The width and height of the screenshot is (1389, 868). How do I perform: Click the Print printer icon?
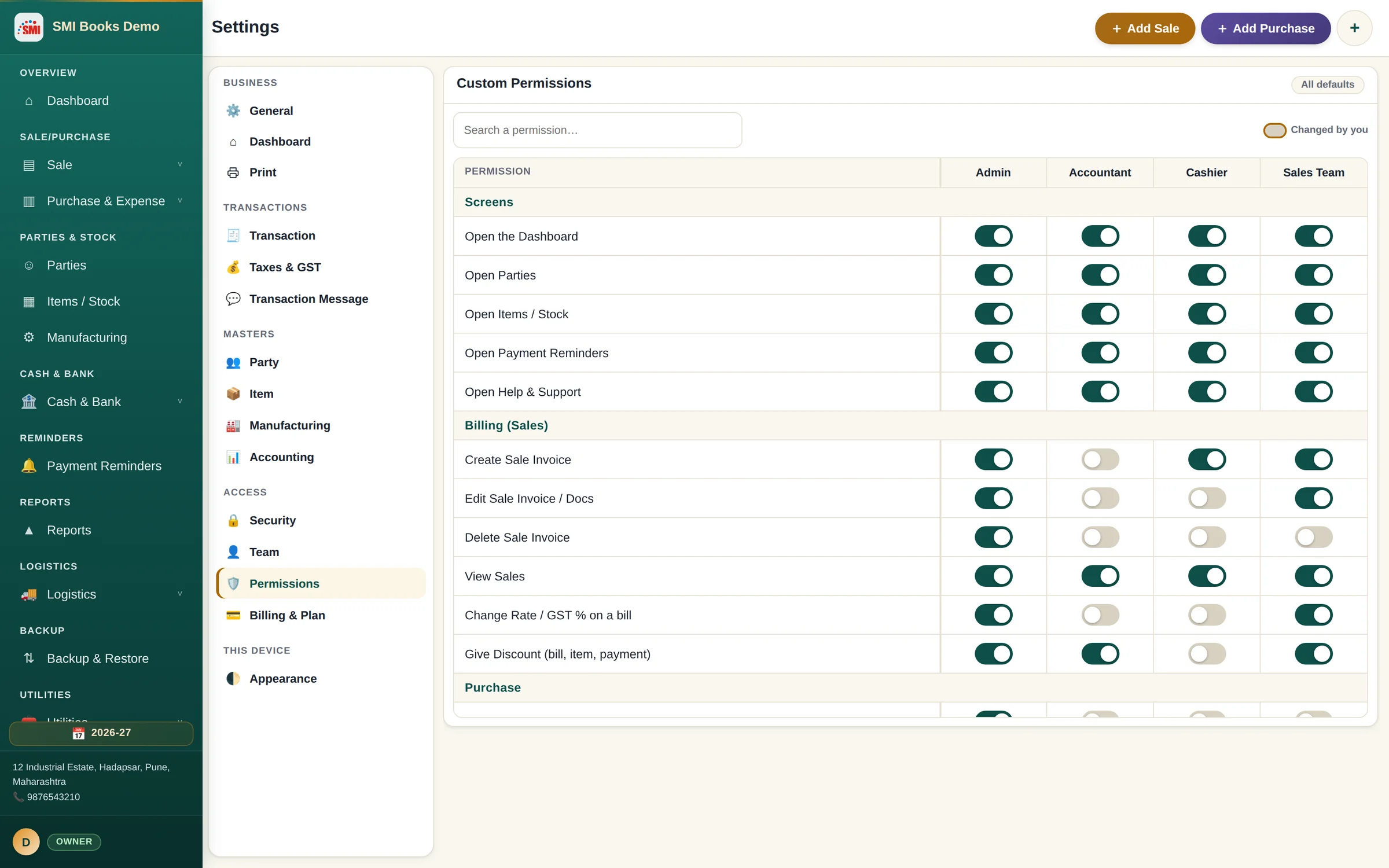point(233,172)
